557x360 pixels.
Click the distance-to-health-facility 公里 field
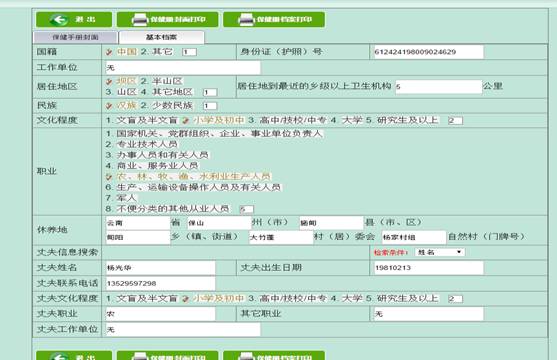point(438,86)
